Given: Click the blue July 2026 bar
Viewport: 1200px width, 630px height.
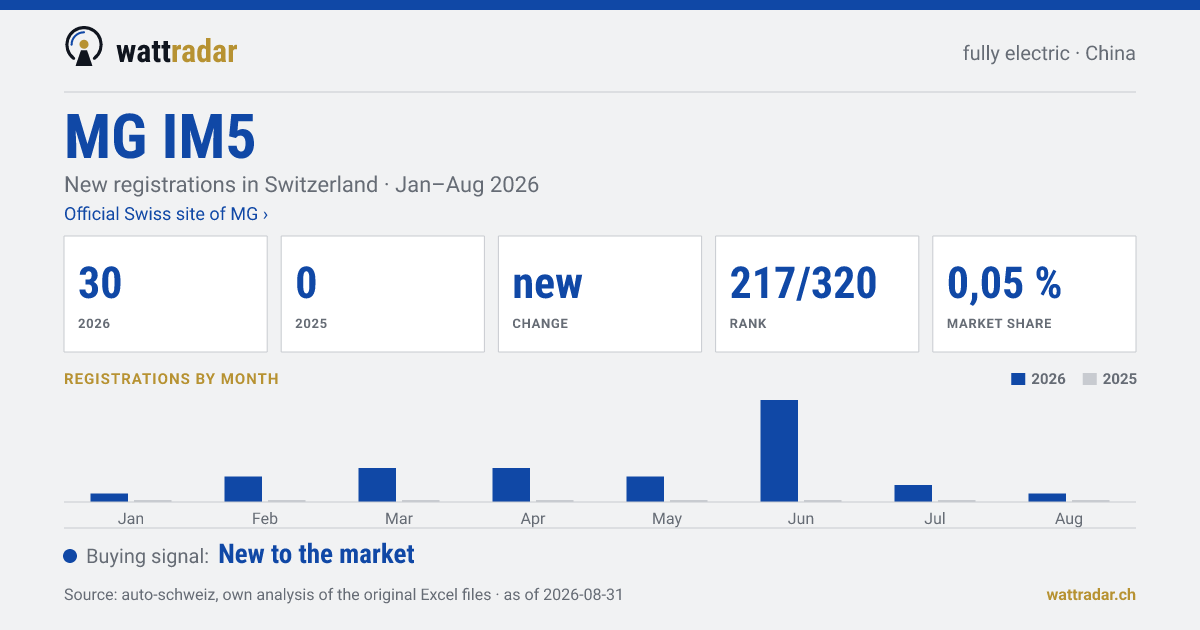Looking at the screenshot, I should point(913,493).
